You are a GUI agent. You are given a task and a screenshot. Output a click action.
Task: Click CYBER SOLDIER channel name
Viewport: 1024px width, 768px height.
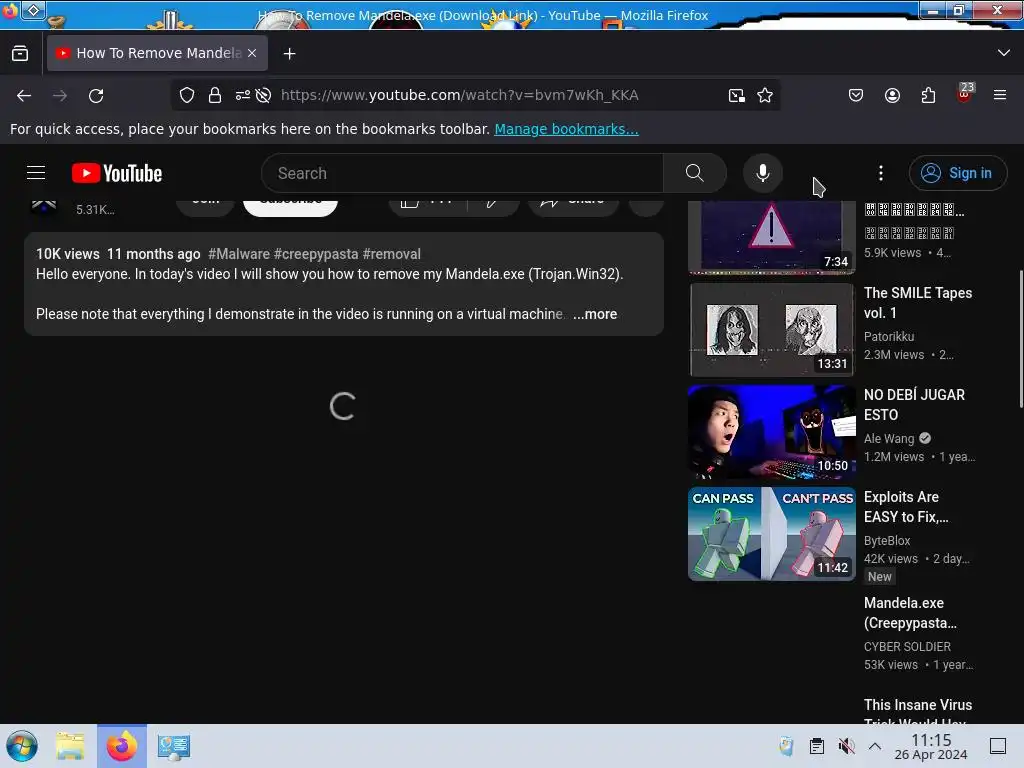(907, 647)
